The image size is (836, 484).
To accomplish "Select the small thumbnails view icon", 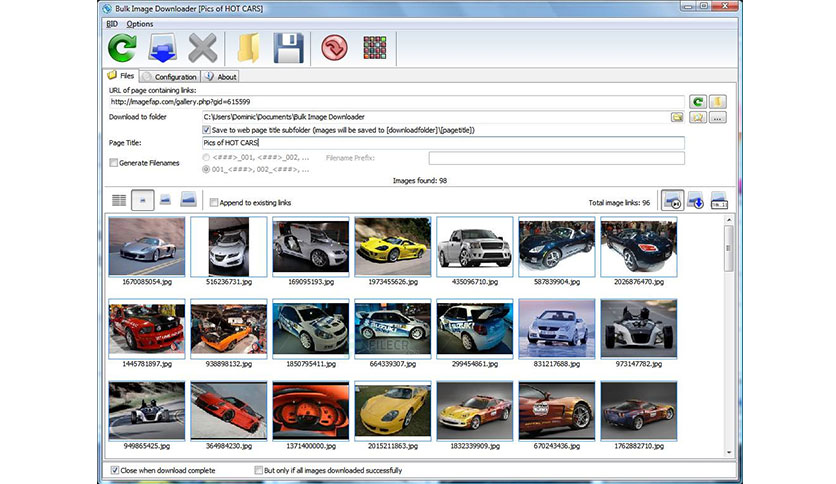I will (x=142, y=200).
